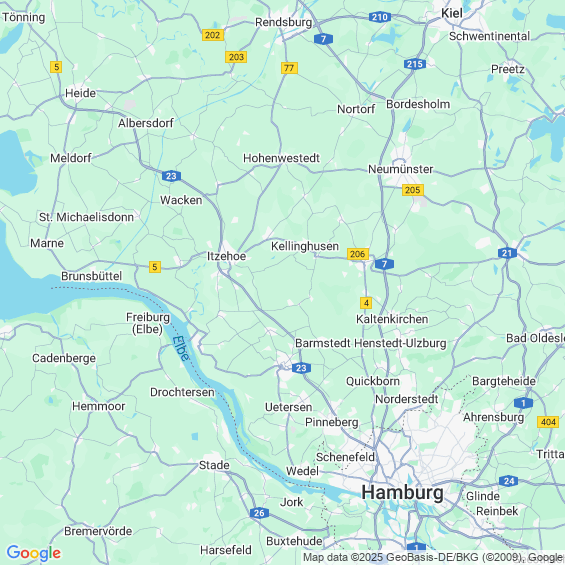Click the yellow 77 road shield
The height and width of the screenshot is (565, 565).
point(289,68)
